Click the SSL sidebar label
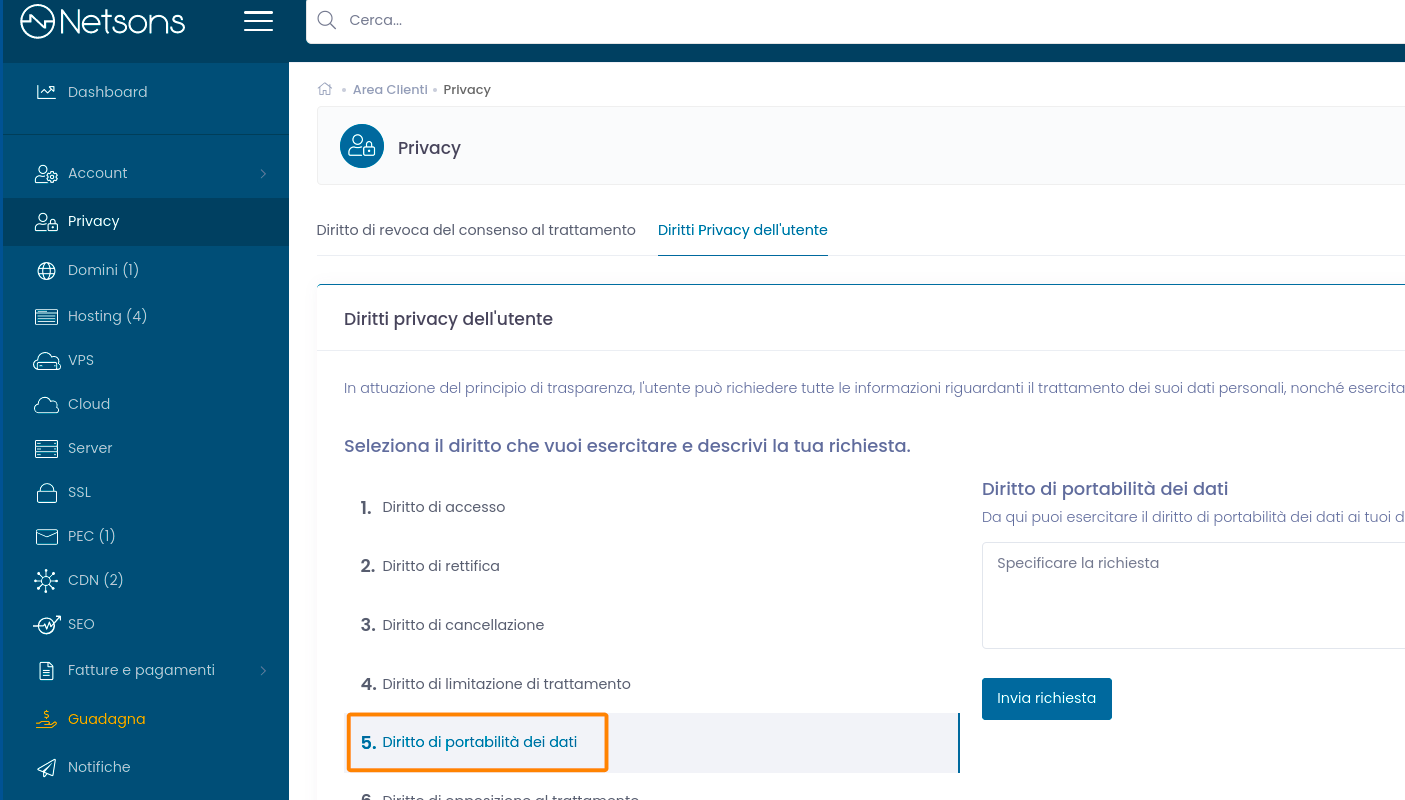The width and height of the screenshot is (1405, 800). (79, 492)
